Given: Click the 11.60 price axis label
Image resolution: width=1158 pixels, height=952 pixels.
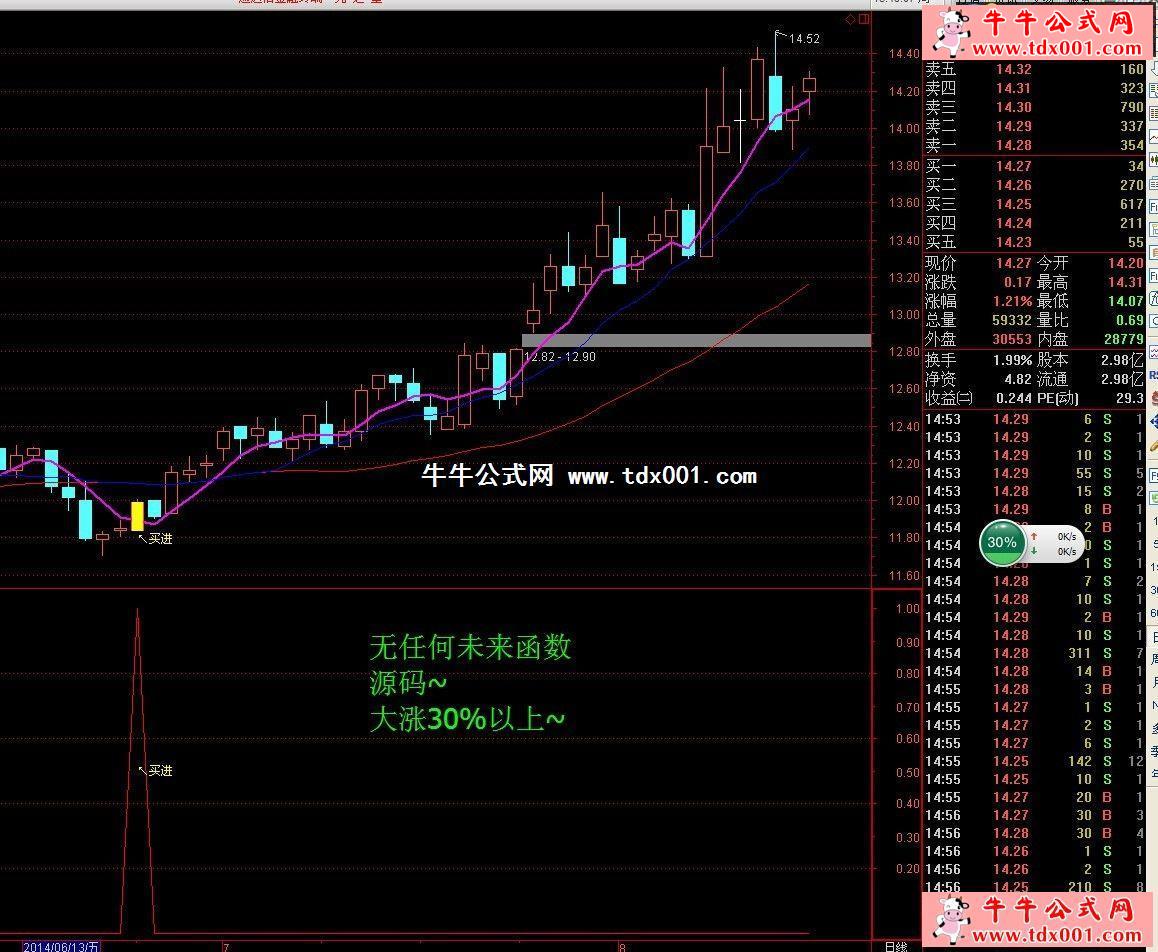Looking at the screenshot, I should click(903, 575).
